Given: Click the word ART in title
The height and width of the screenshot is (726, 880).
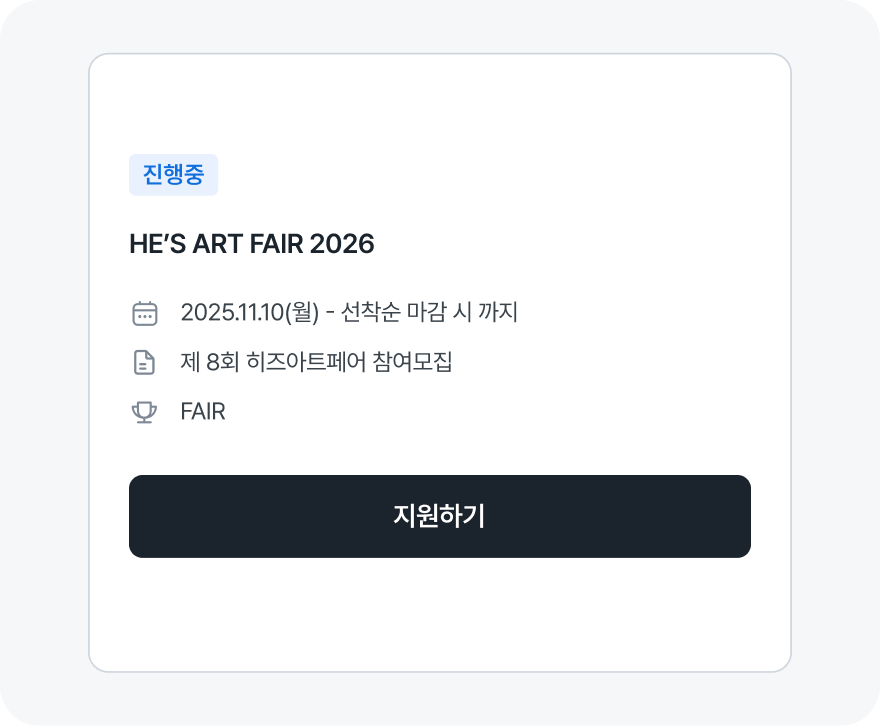Looking at the screenshot, I should (x=212, y=244).
